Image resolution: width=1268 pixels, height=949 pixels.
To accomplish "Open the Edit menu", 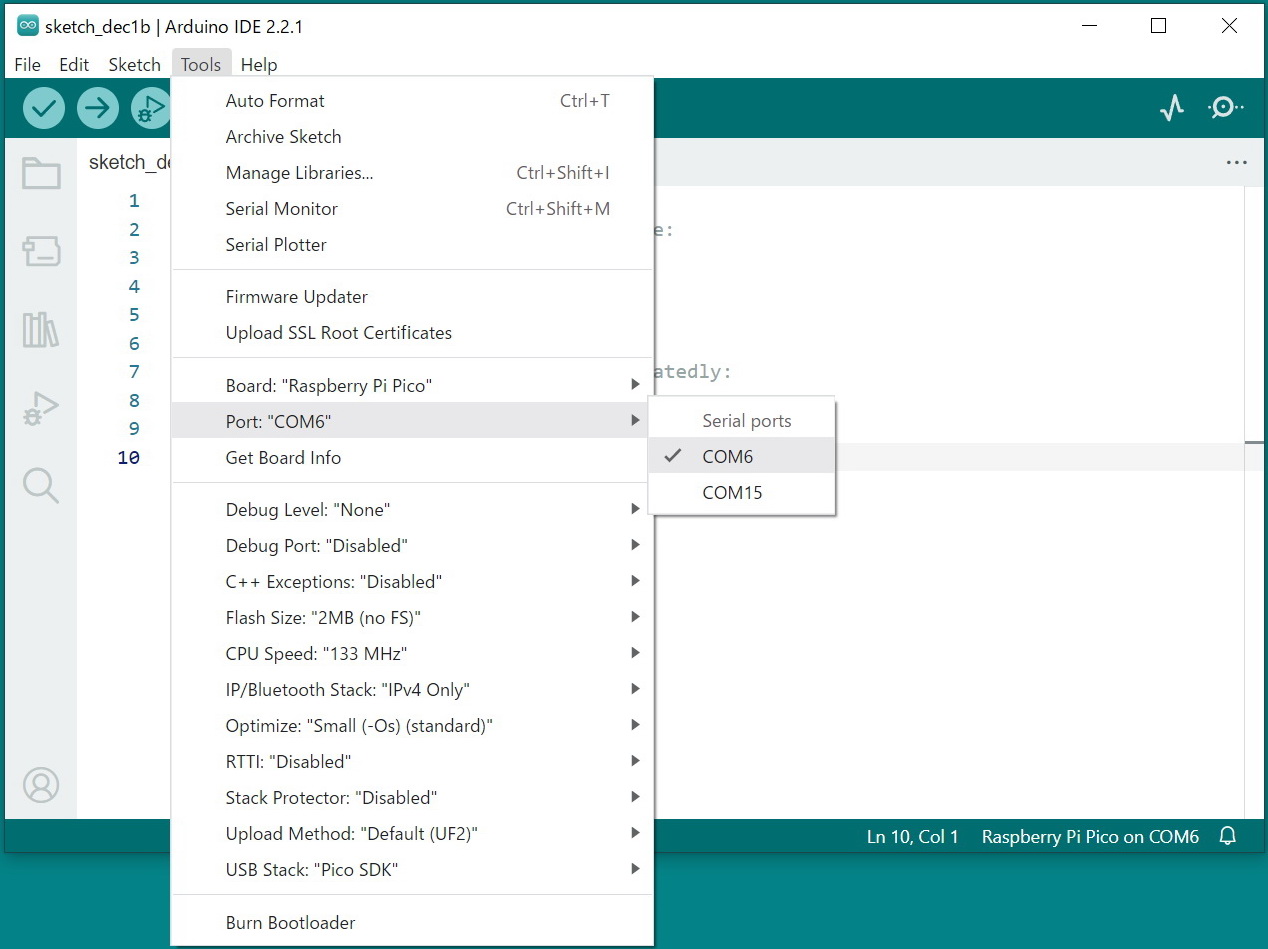I will coord(74,64).
